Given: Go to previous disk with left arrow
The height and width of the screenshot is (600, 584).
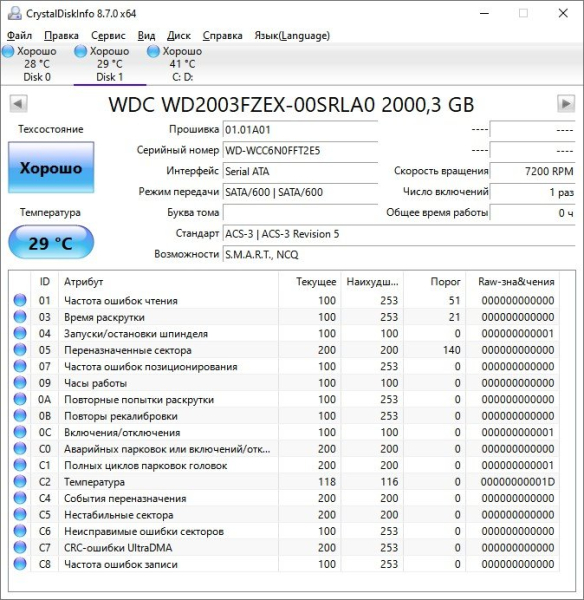Looking at the screenshot, I should 18,104.
